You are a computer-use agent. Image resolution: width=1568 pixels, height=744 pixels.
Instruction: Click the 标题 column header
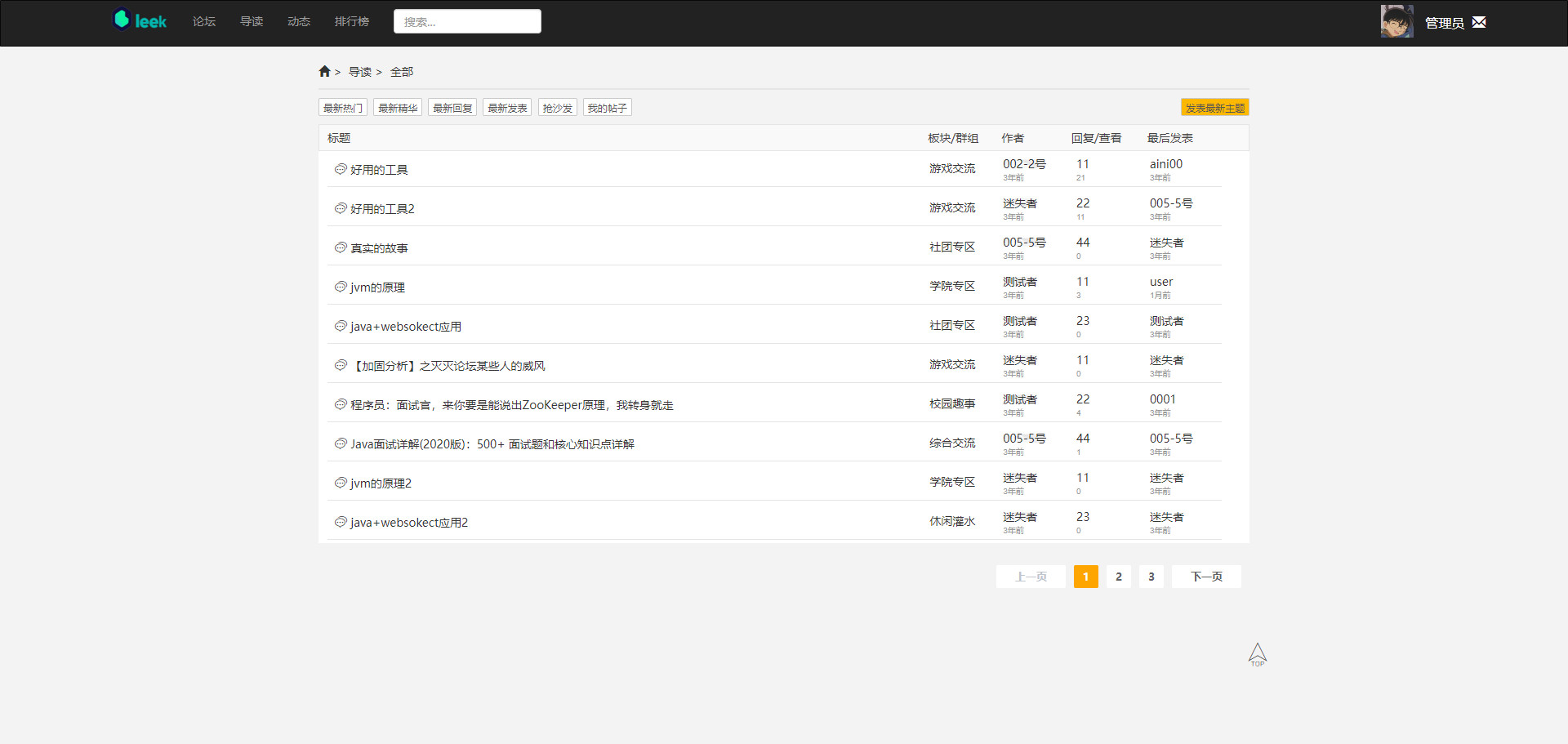click(339, 138)
